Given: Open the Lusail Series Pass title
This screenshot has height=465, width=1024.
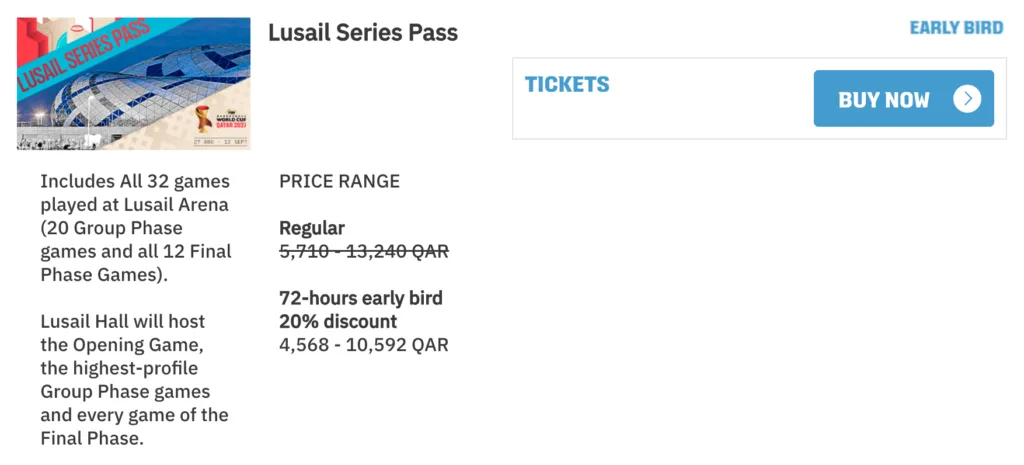Looking at the screenshot, I should (363, 33).
